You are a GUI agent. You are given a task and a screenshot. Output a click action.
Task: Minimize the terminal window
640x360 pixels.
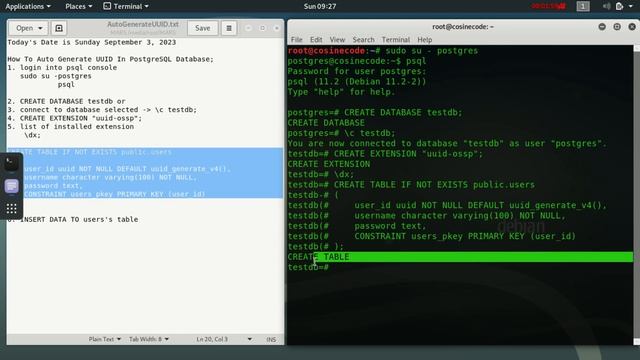602,27
